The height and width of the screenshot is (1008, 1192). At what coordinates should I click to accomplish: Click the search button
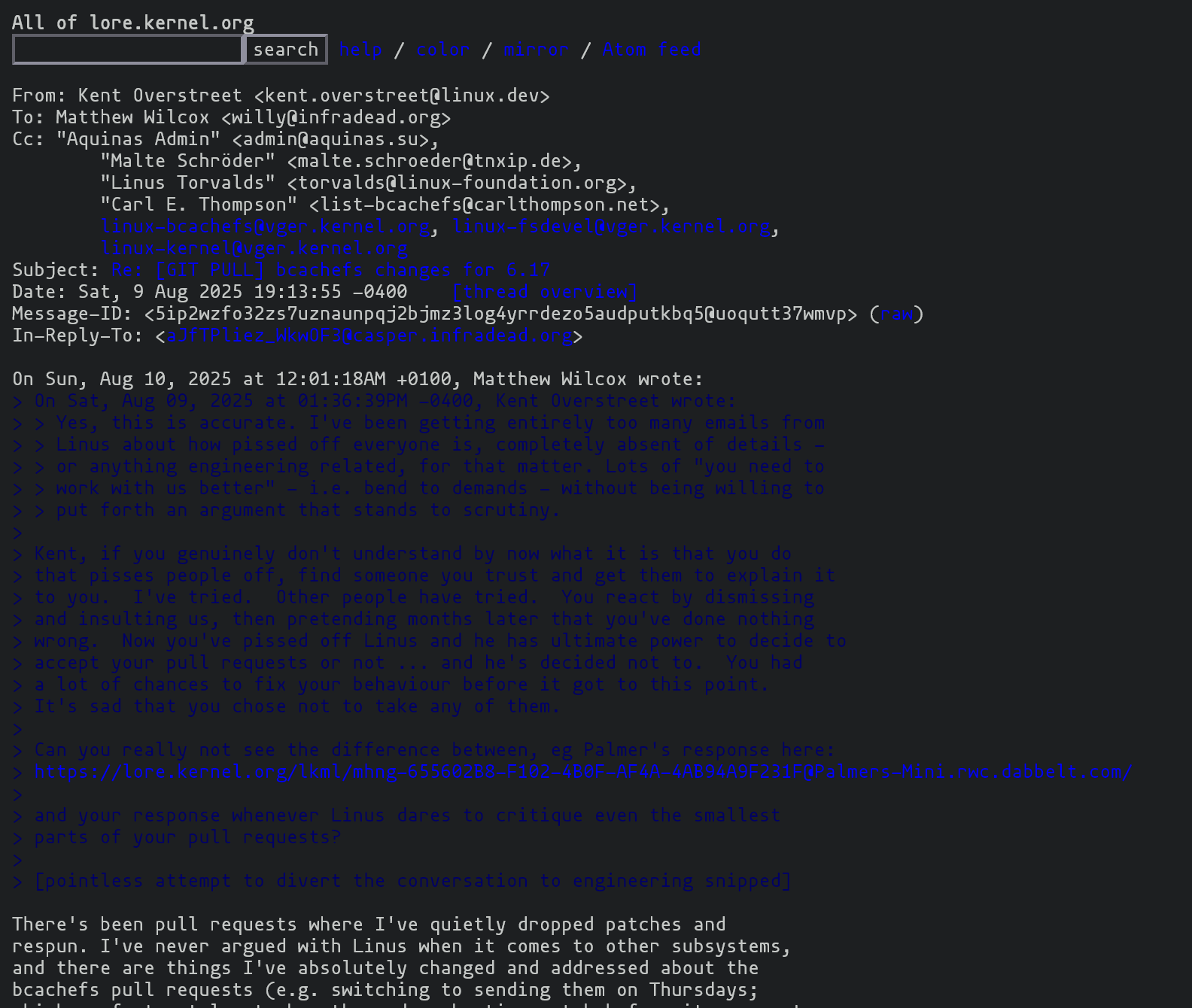pos(286,50)
